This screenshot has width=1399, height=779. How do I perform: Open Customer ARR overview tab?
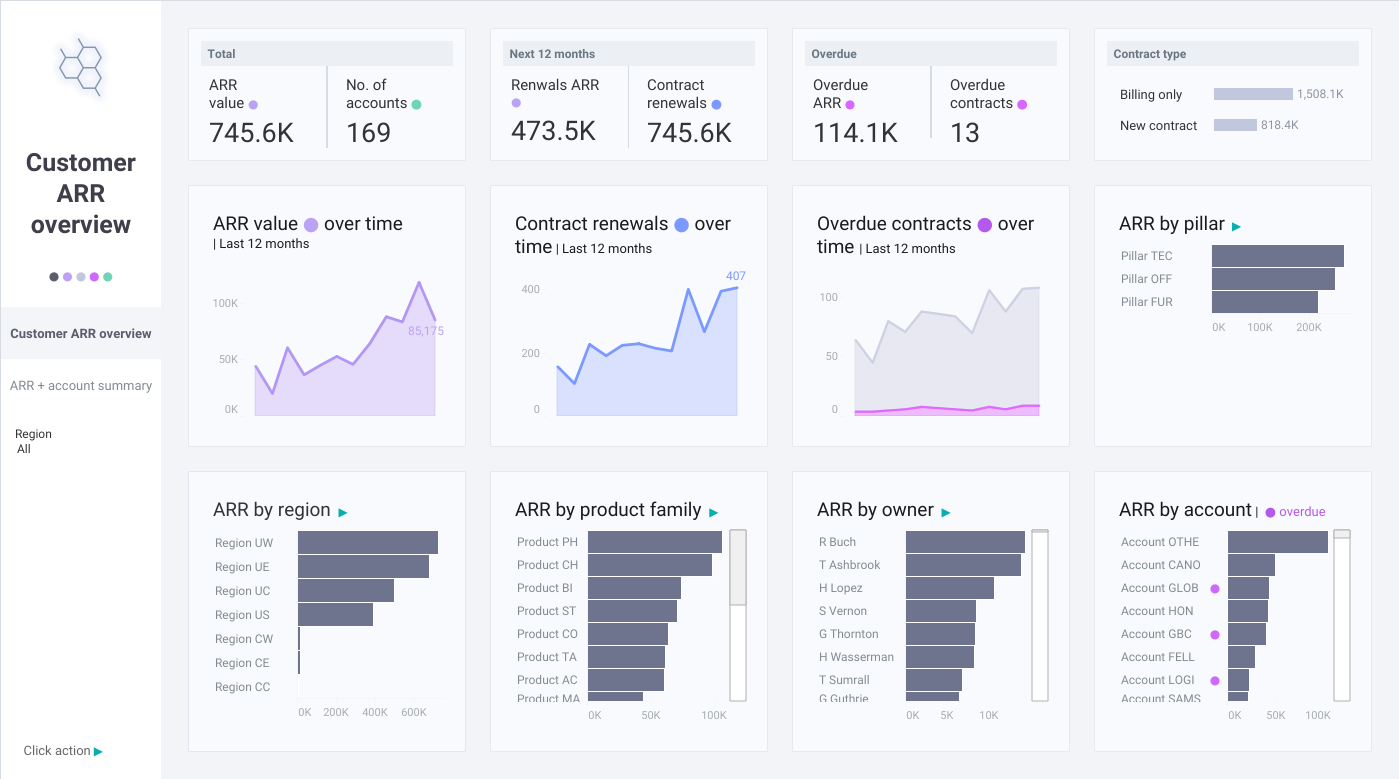(x=81, y=334)
